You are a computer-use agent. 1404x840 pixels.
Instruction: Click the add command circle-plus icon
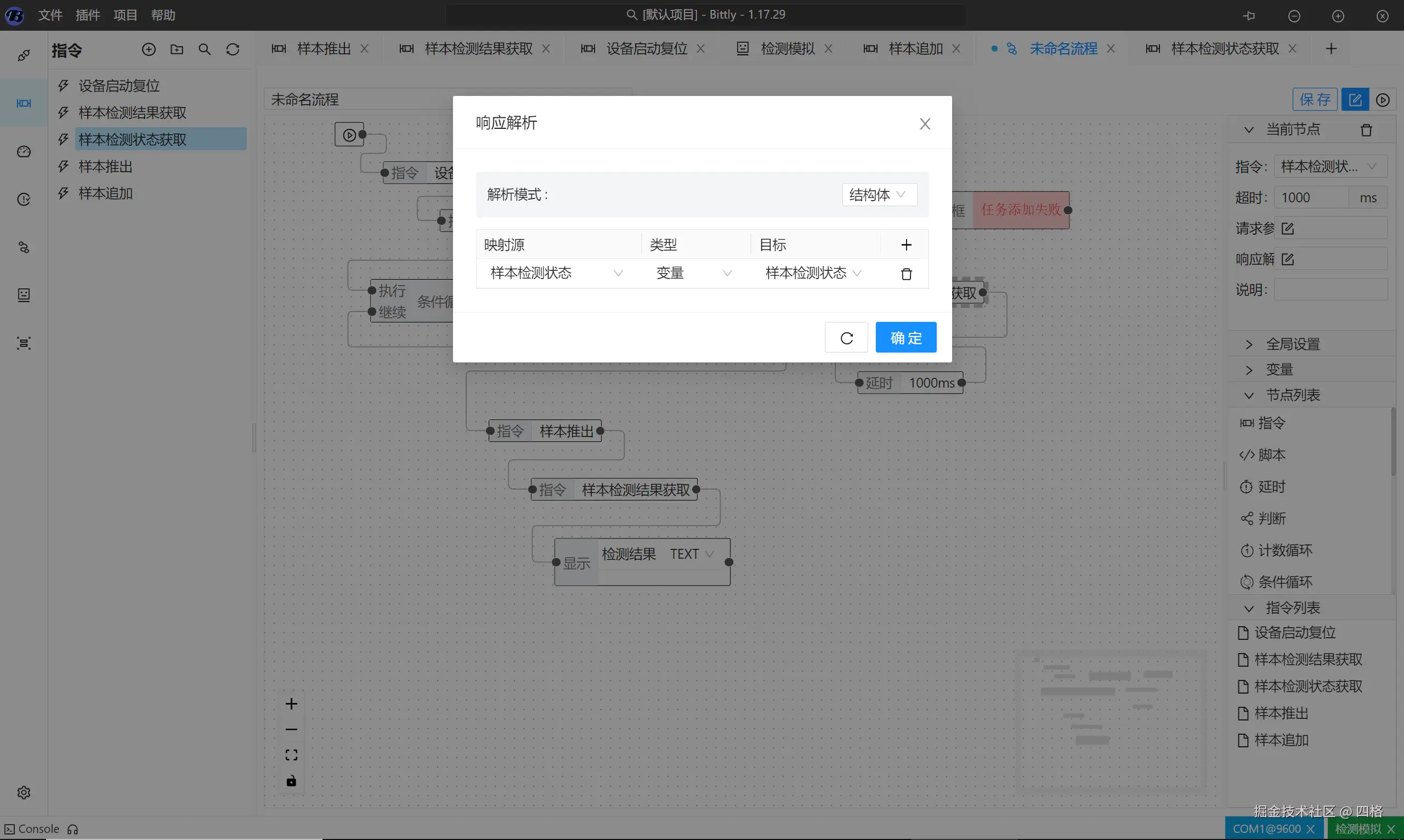tap(148, 49)
